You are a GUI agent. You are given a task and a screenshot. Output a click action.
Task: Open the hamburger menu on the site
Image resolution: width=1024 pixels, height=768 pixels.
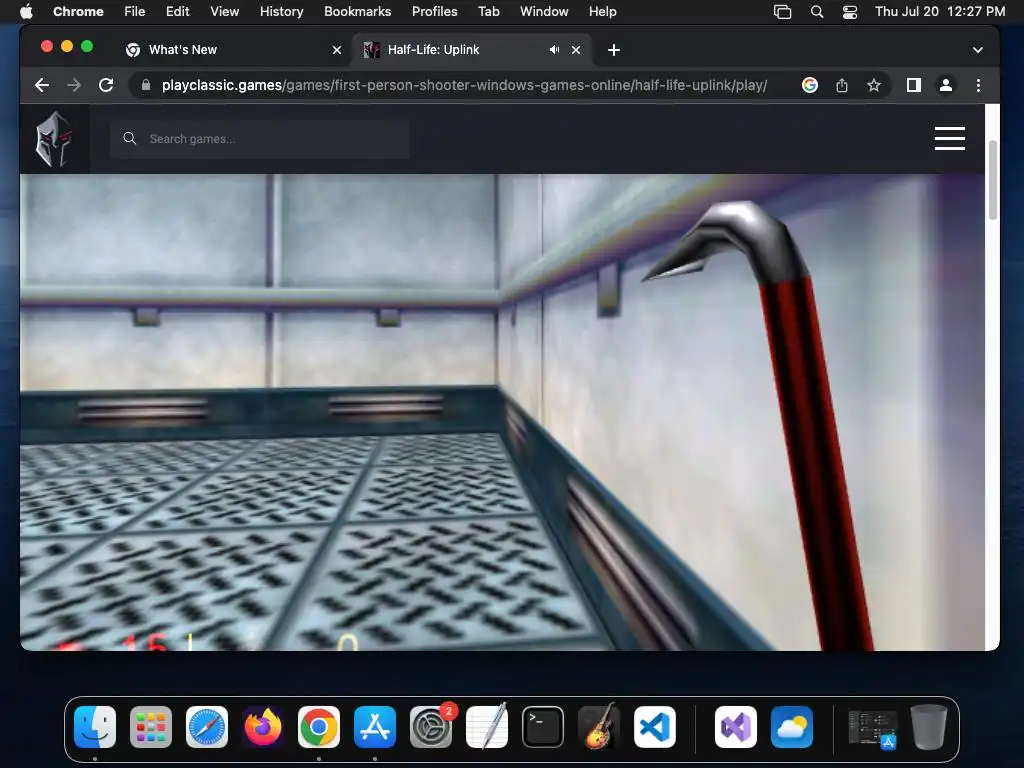click(x=950, y=138)
